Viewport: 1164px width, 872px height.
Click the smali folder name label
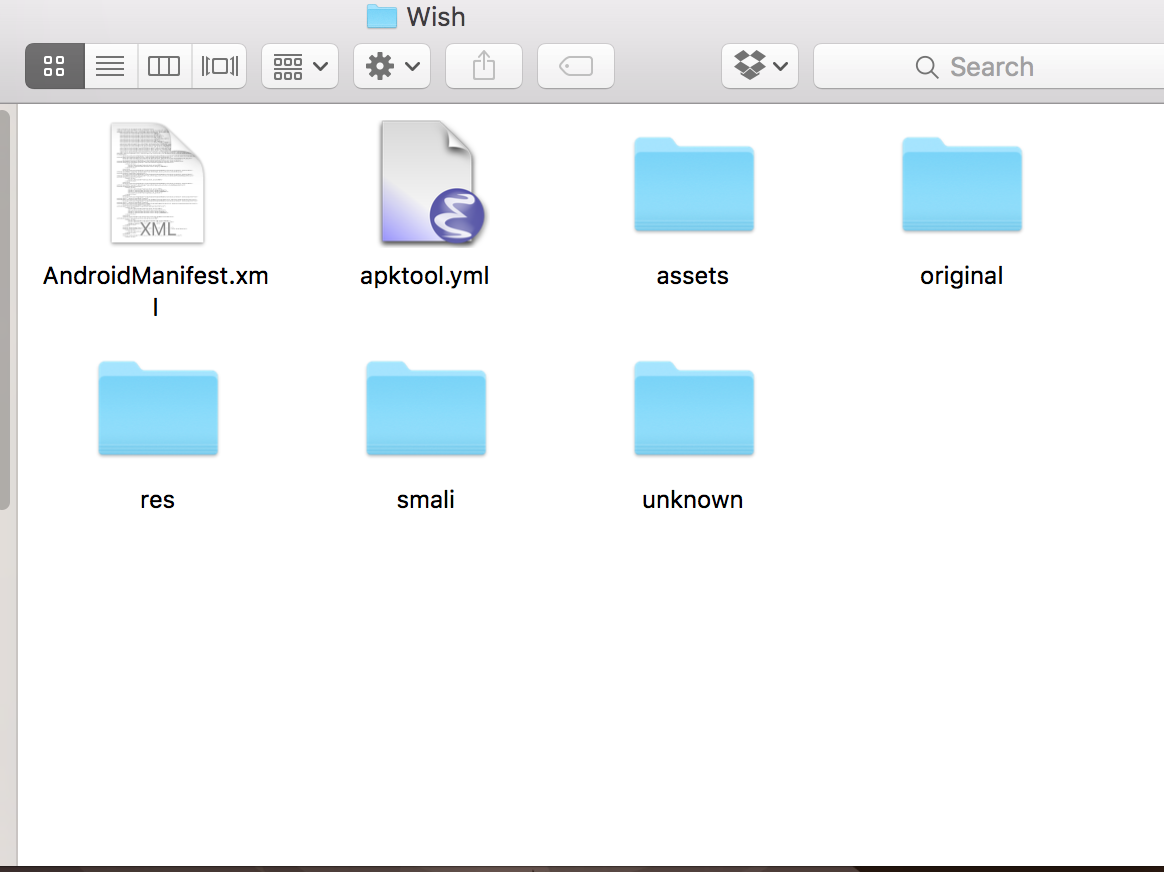coord(425,499)
